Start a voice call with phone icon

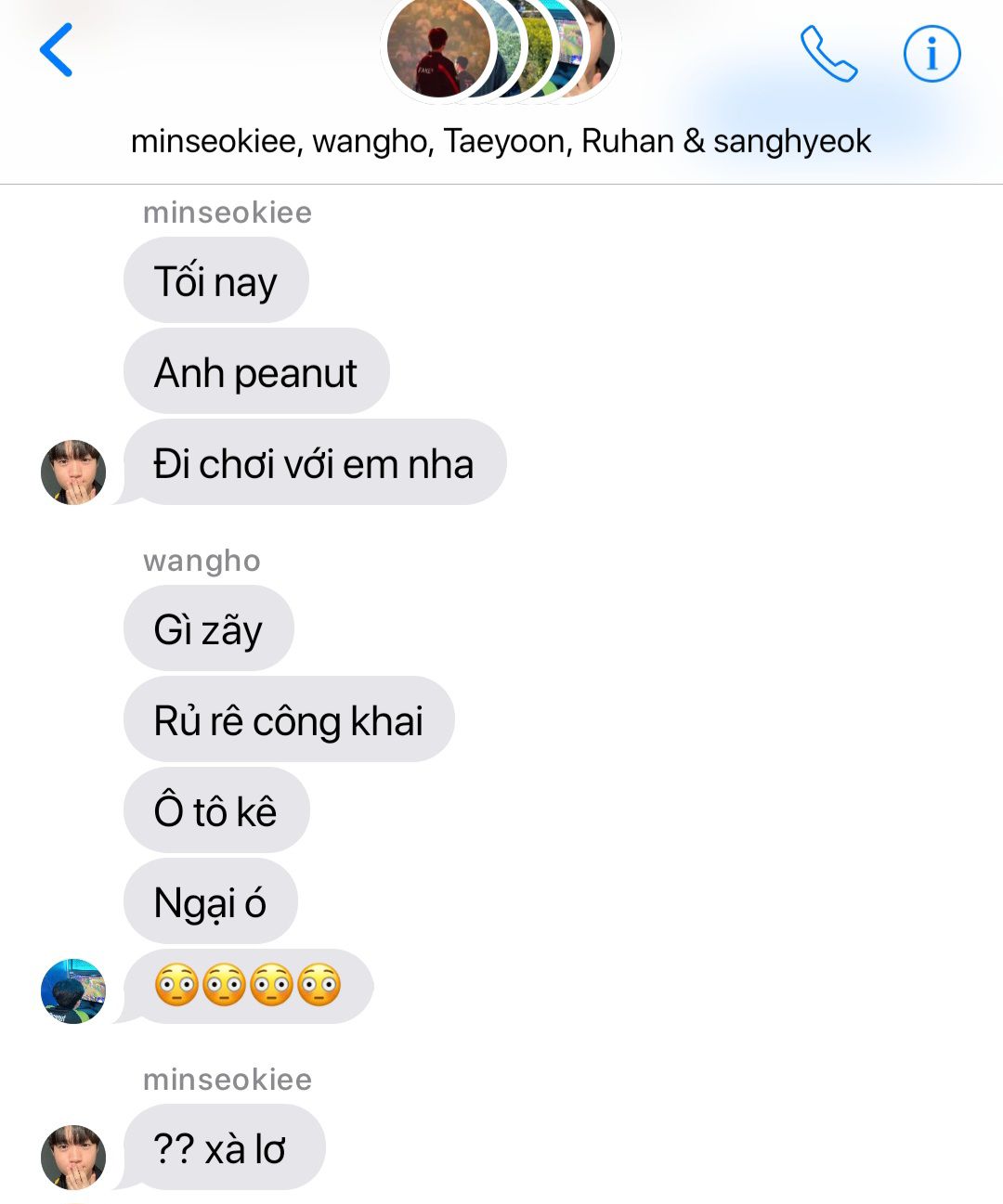(x=828, y=54)
